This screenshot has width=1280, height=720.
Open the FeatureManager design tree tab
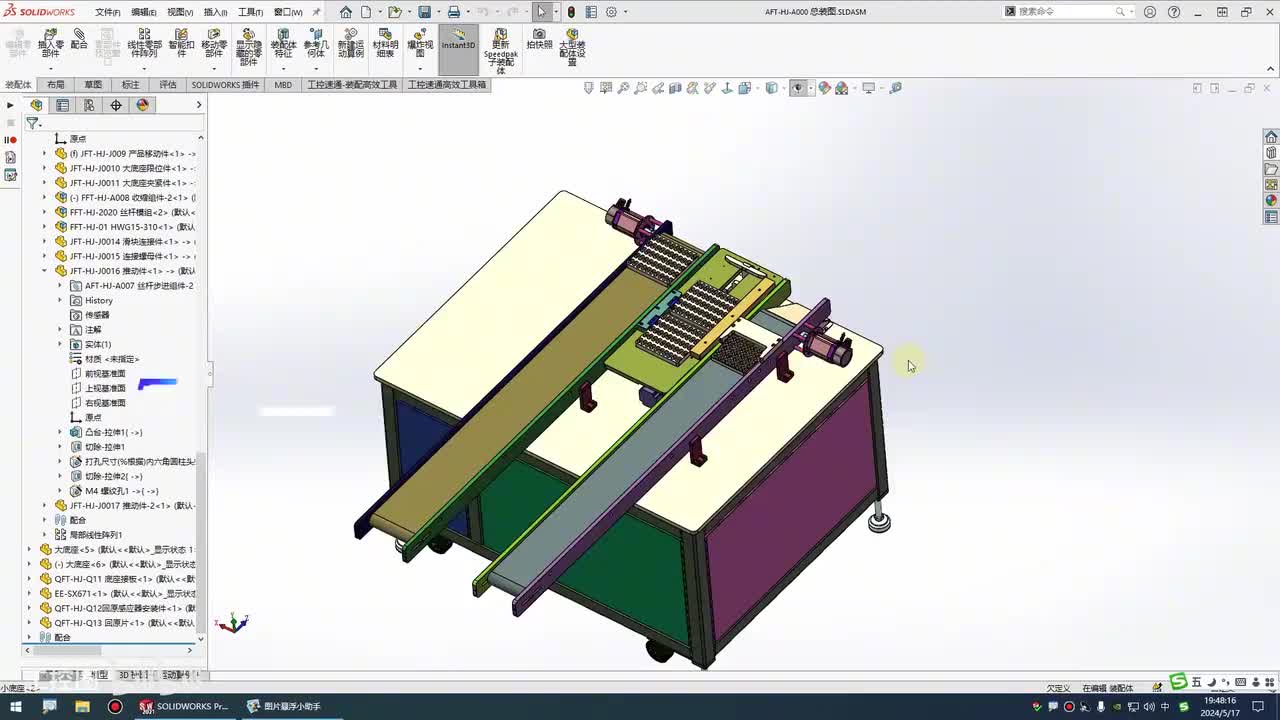[37, 105]
